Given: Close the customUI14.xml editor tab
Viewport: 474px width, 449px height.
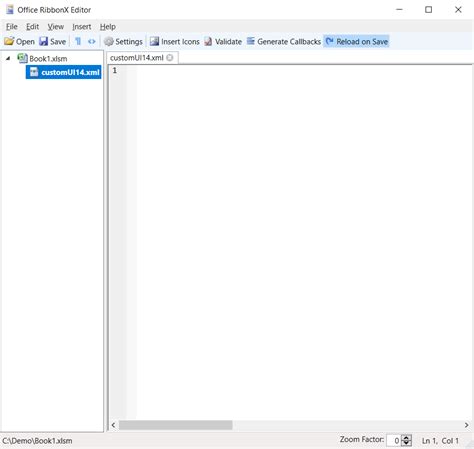Looking at the screenshot, I should [170, 58].
